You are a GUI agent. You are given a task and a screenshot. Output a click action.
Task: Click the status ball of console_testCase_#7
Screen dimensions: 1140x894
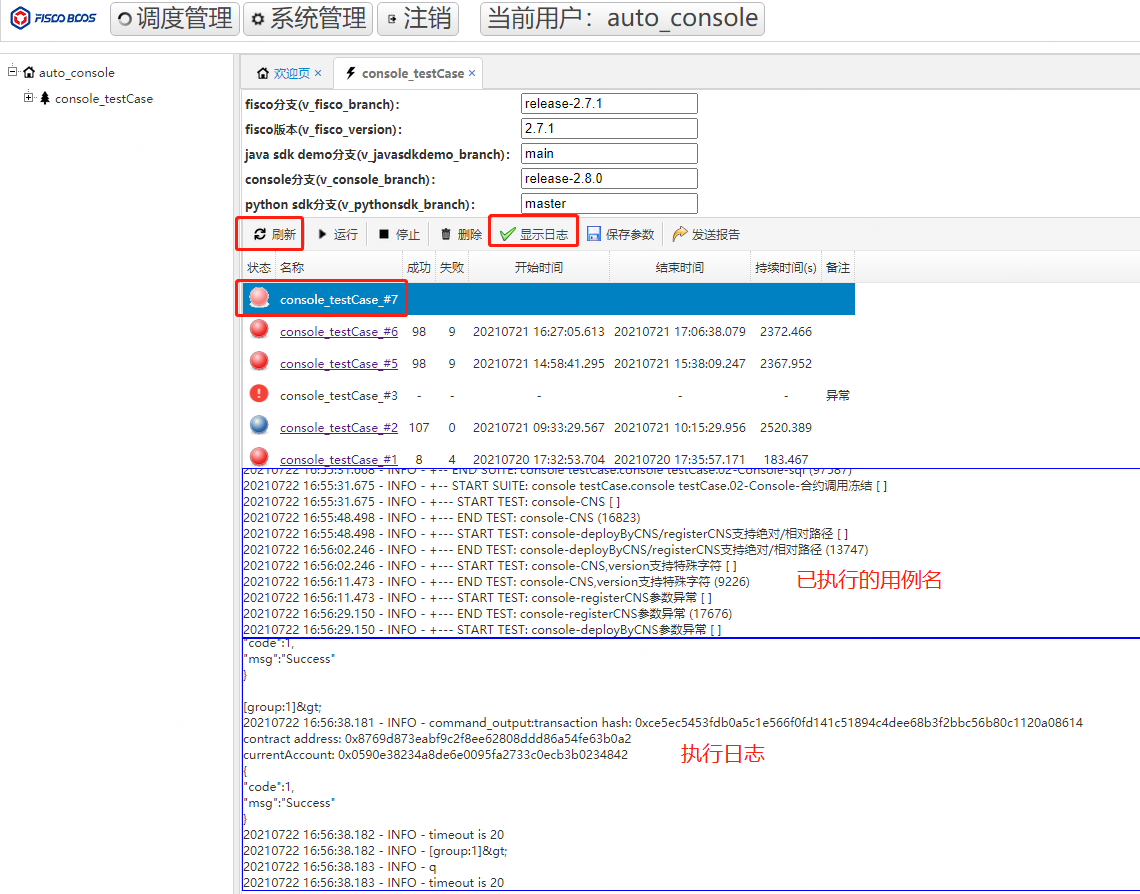259,297
